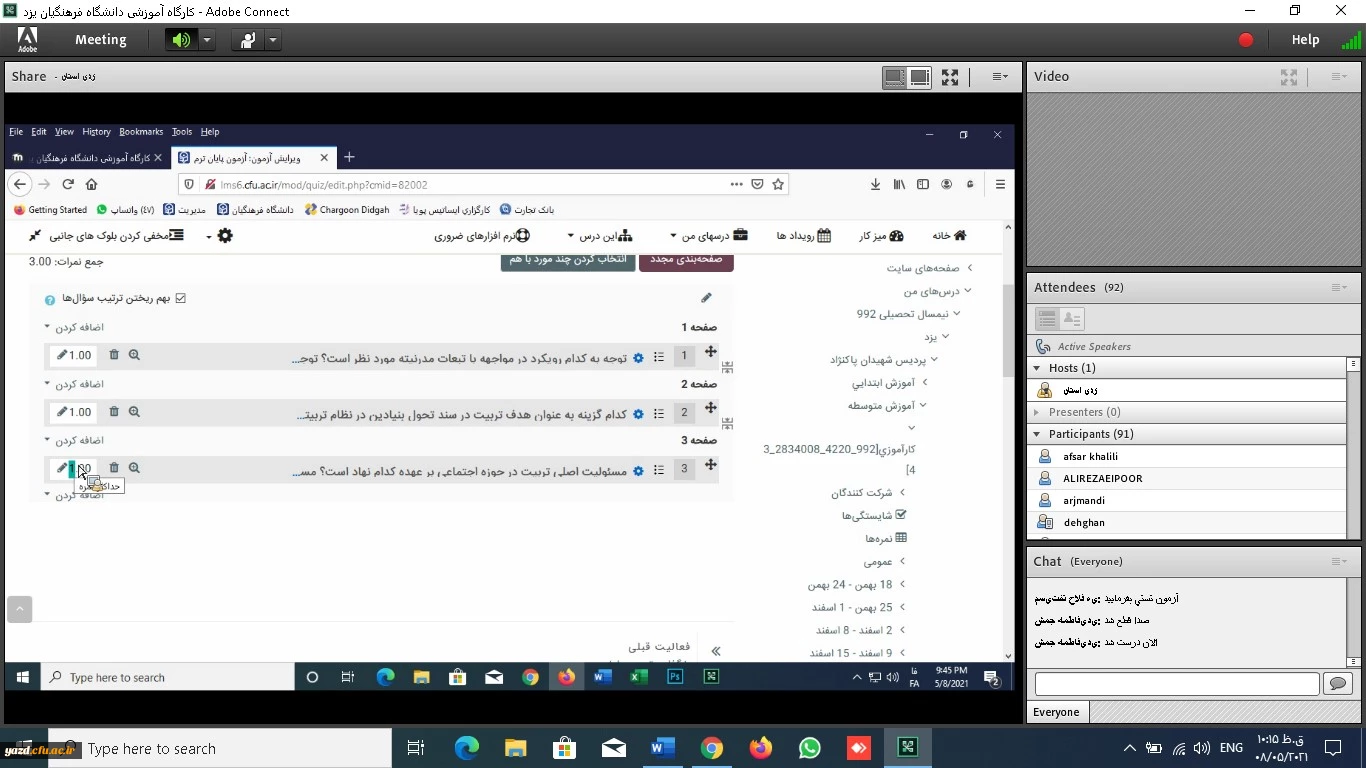Collapse the Hosts (1) group

coord(1037,368)
